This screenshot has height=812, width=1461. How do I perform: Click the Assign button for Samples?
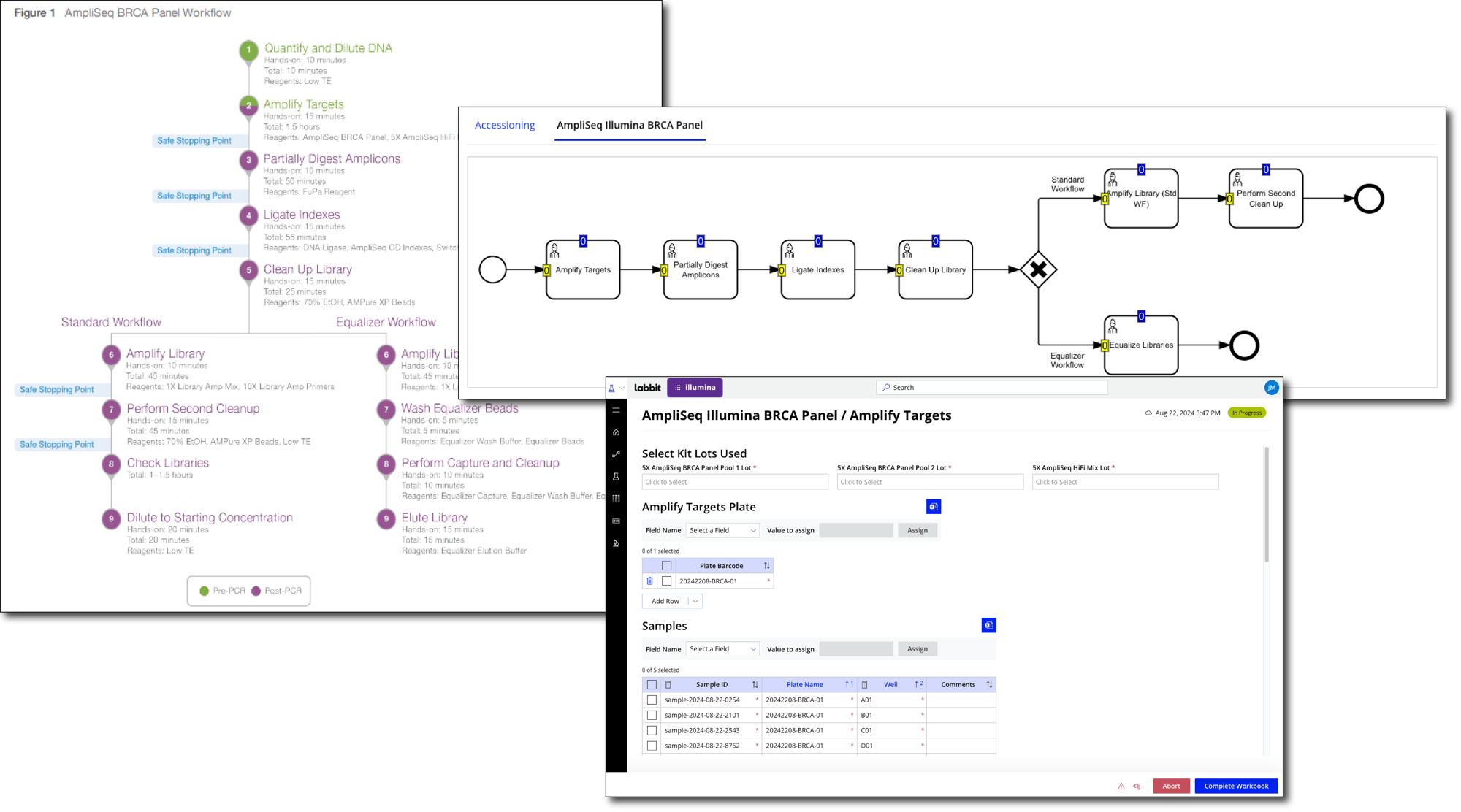tap(917, 649)
